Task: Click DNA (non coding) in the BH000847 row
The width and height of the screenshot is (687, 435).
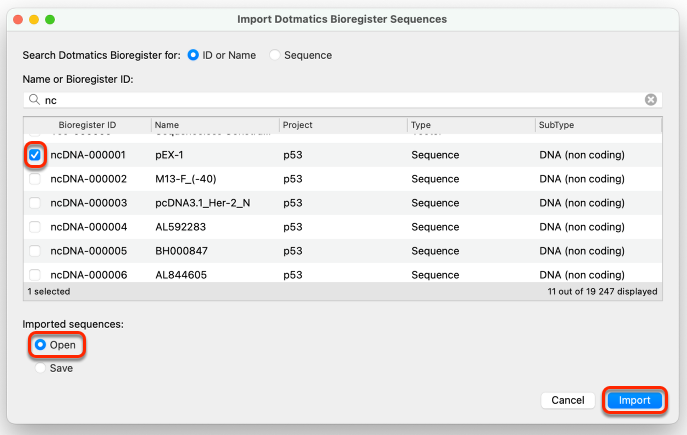Action: tap(582, 251)
